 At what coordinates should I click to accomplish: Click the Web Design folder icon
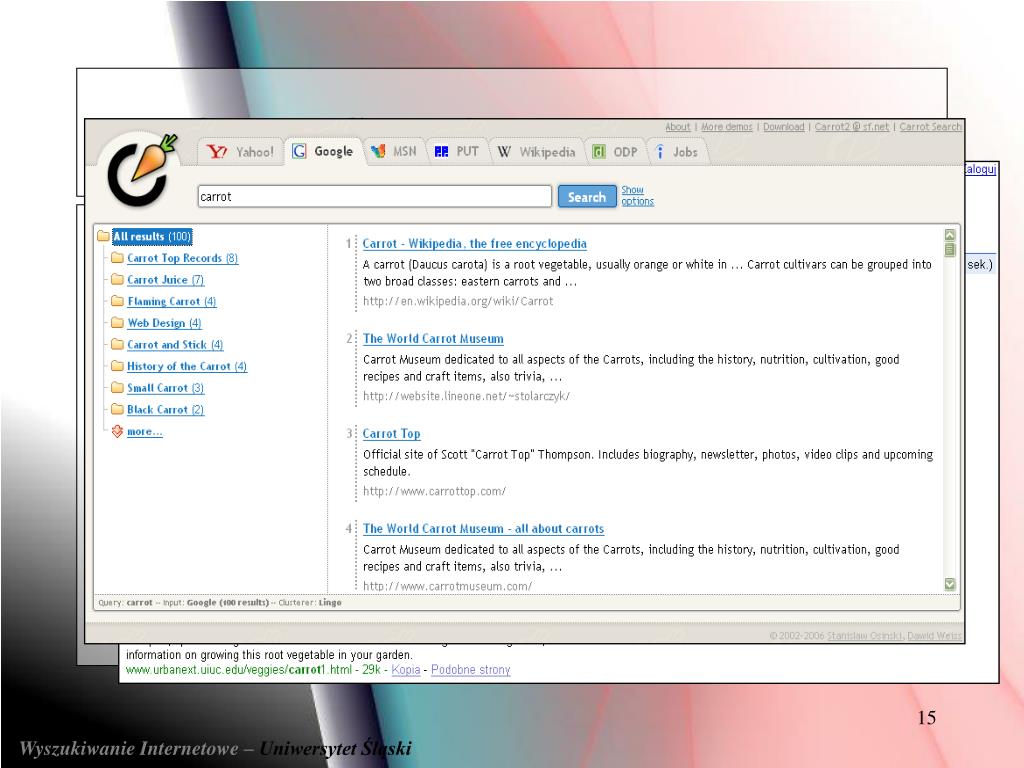pyautogui.click(x=118, y=322)
